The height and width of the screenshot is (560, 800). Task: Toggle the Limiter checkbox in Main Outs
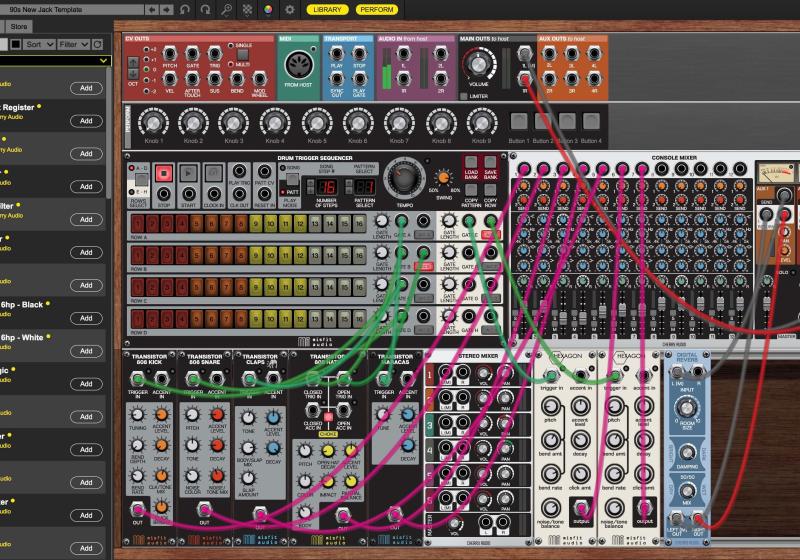coord(463,96)
